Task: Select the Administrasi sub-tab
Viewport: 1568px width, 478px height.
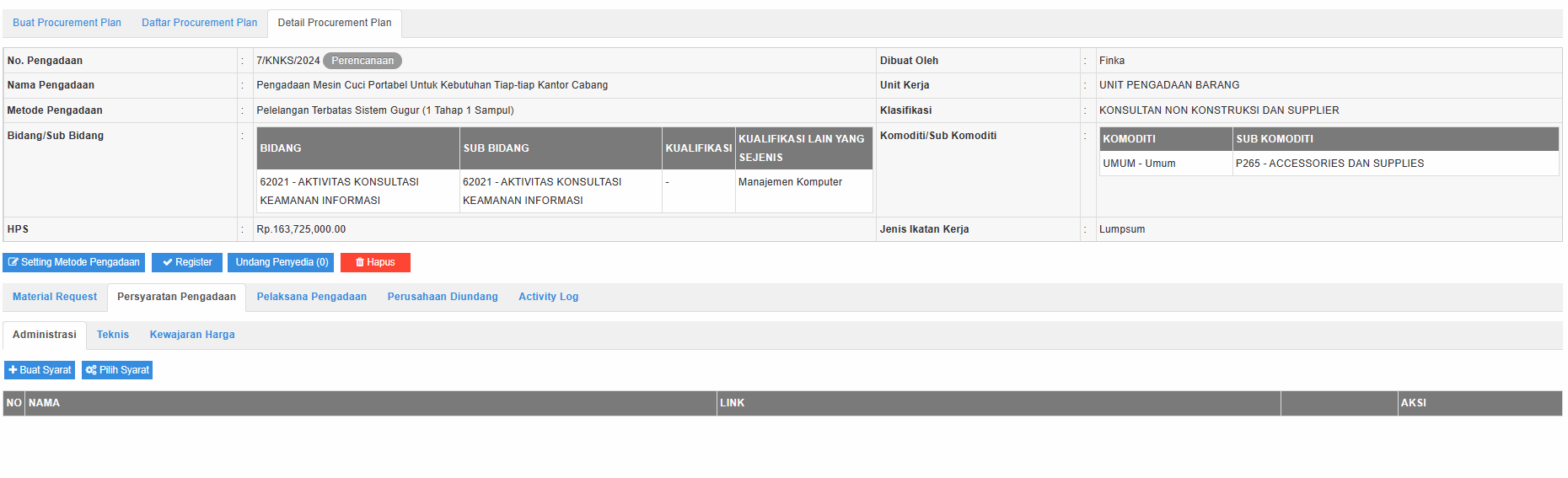Action: [x=45, y=335]
